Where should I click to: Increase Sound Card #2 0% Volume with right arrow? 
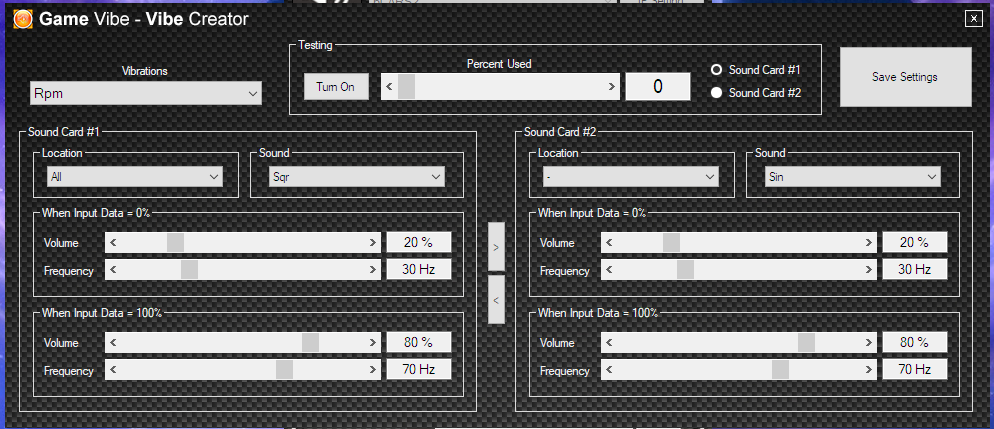click(x=869, y=242)
